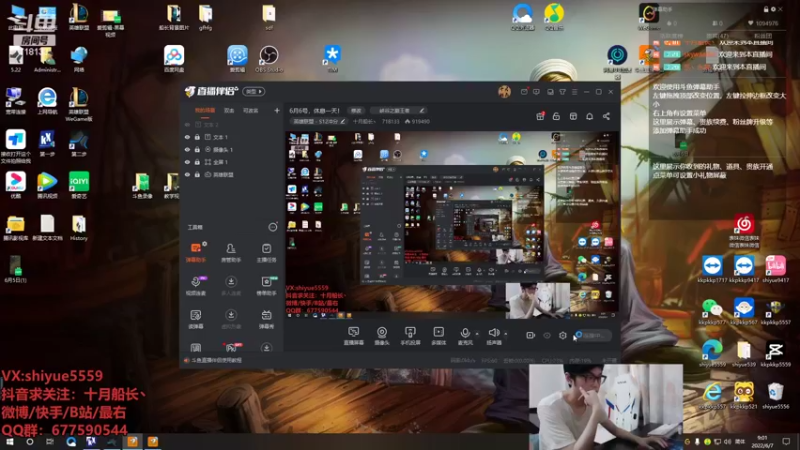Screen dimensions: 800x450
Task: Select the Recycle Bin desktop icon
Action: pyautogui.click(x=776, y=396)
